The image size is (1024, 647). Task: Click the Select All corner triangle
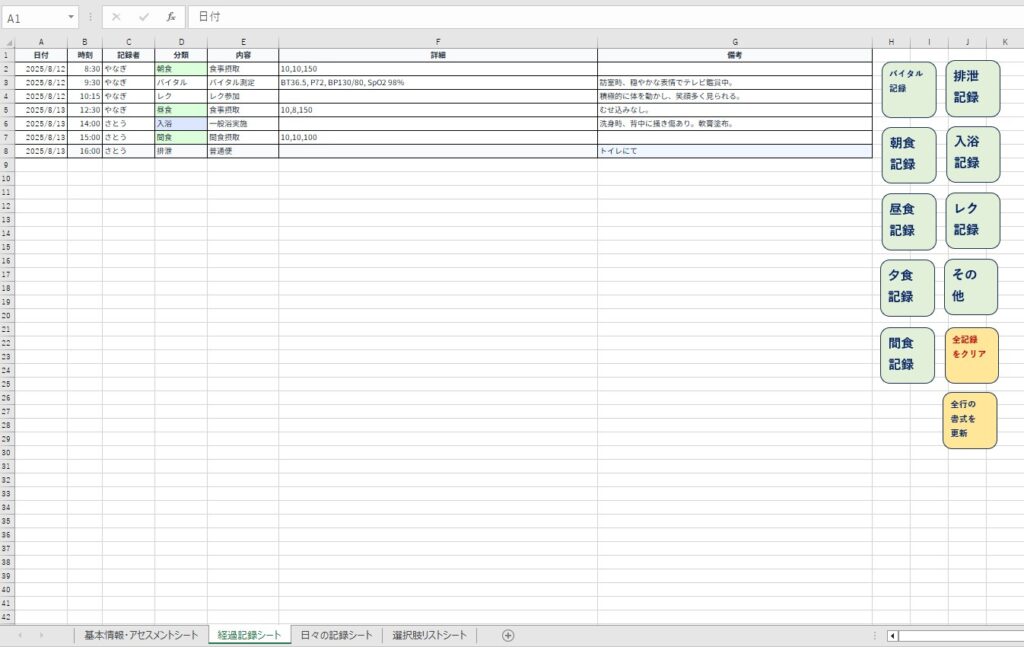coord(8,42)
